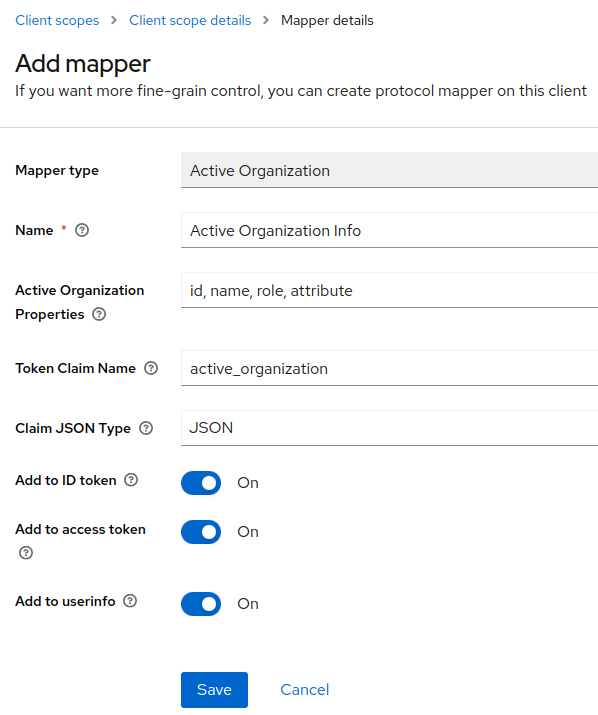This screenshot has width=598, height=715.
Task: Cancel adding the mapper
Action: [x=305, y=689]
